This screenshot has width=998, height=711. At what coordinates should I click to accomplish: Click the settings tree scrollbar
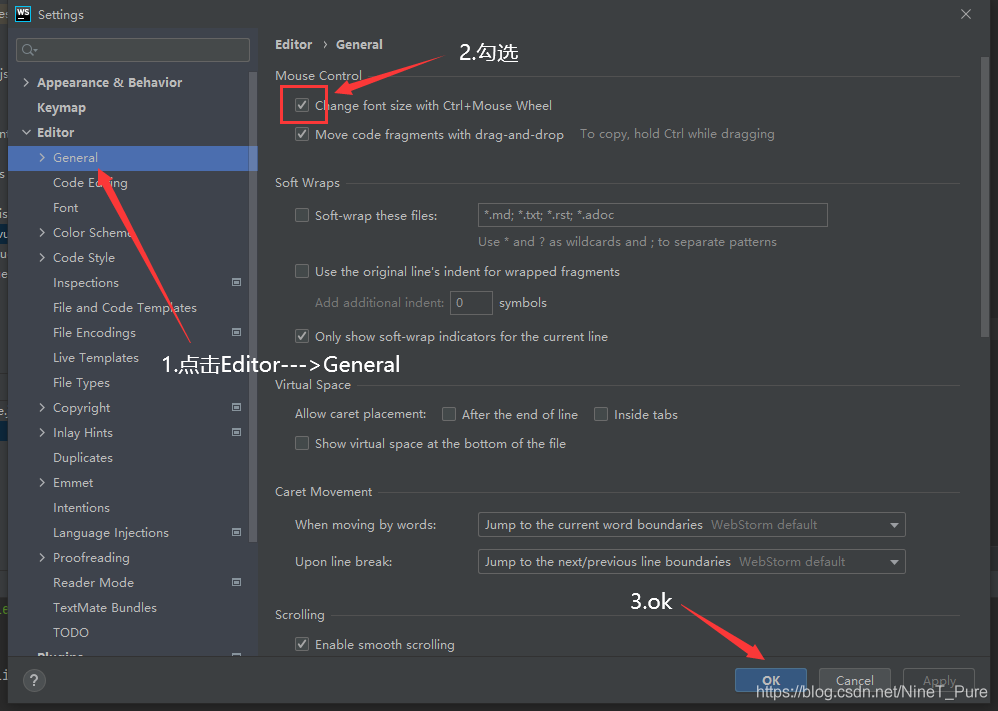(253, 306)
